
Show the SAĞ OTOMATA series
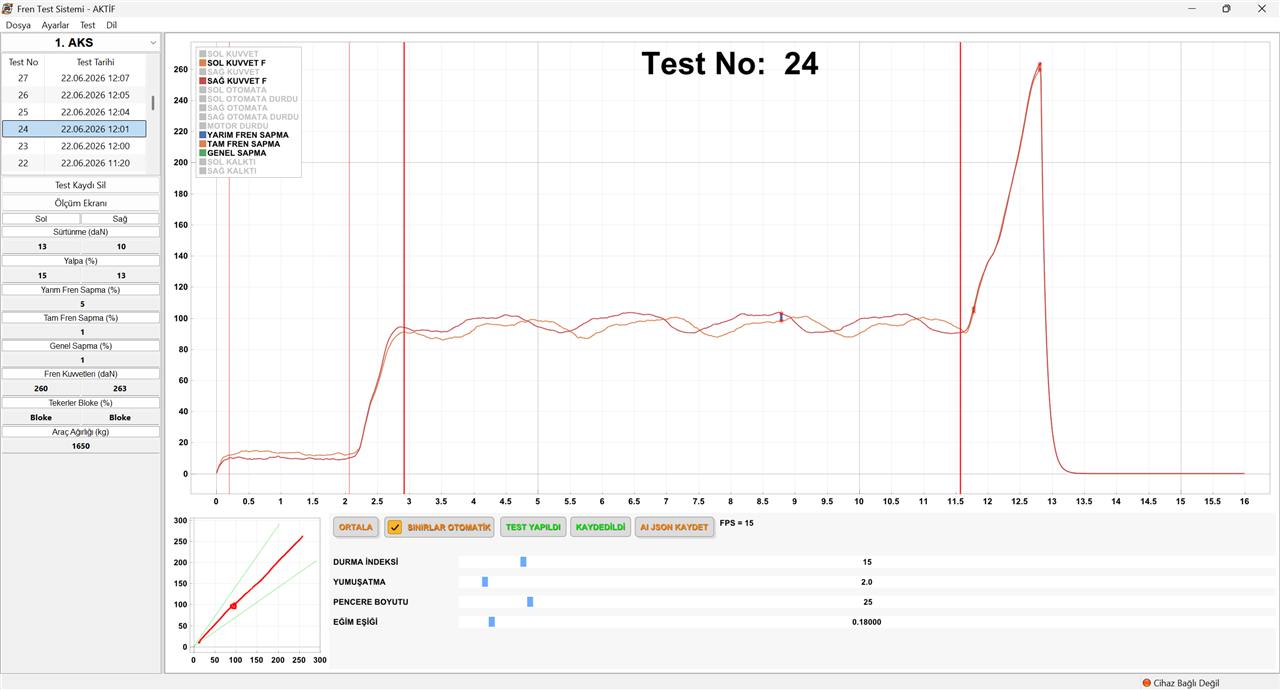(x=233, y=108)
